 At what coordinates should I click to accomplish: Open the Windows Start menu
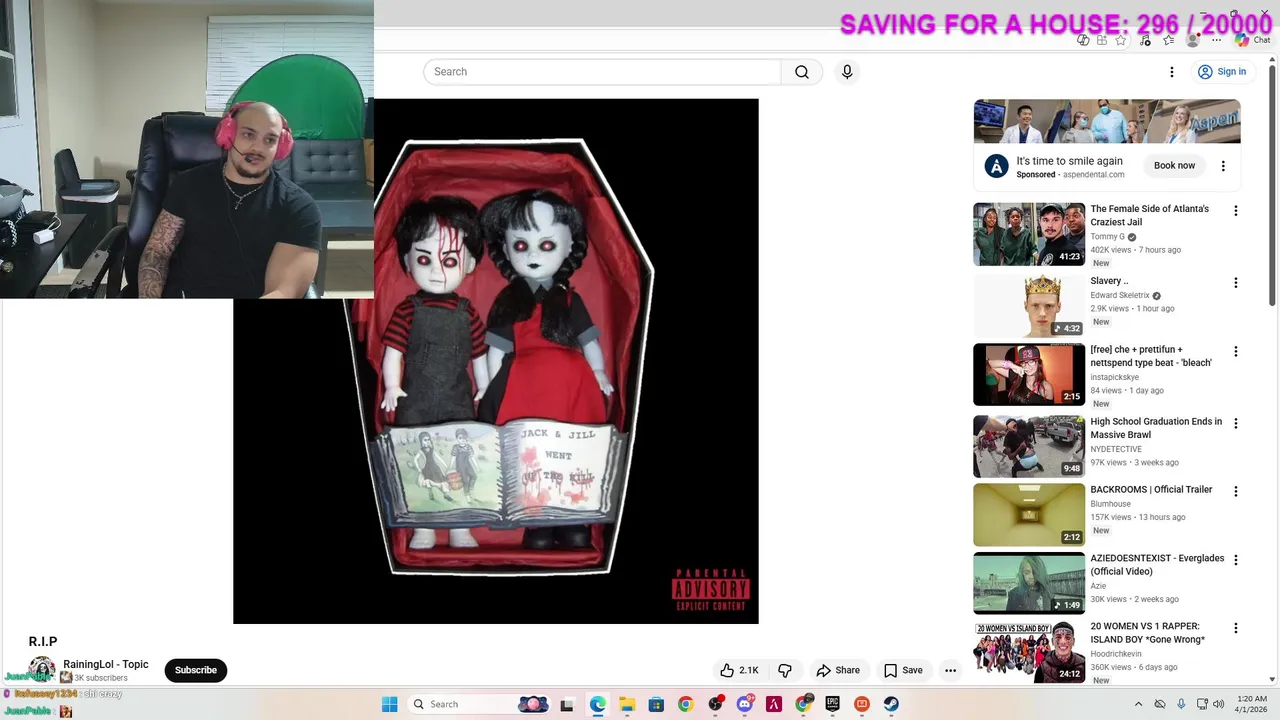(x=389, y=704)
